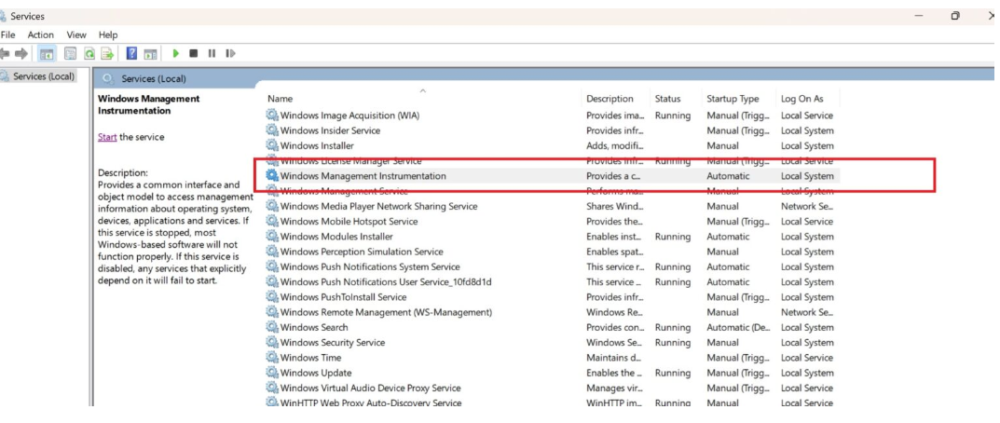Image resolution: width=1000 pixels, height=423 pixels.
Task: Click 'Enables spat...' description cell
Action: [615, 252]
